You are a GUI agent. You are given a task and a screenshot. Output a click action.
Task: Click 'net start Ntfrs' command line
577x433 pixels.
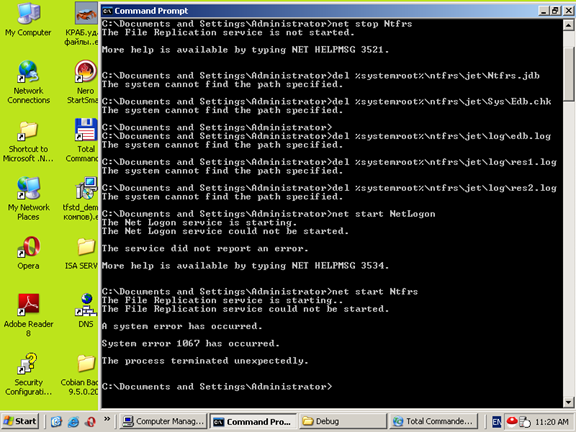[260, 291]
